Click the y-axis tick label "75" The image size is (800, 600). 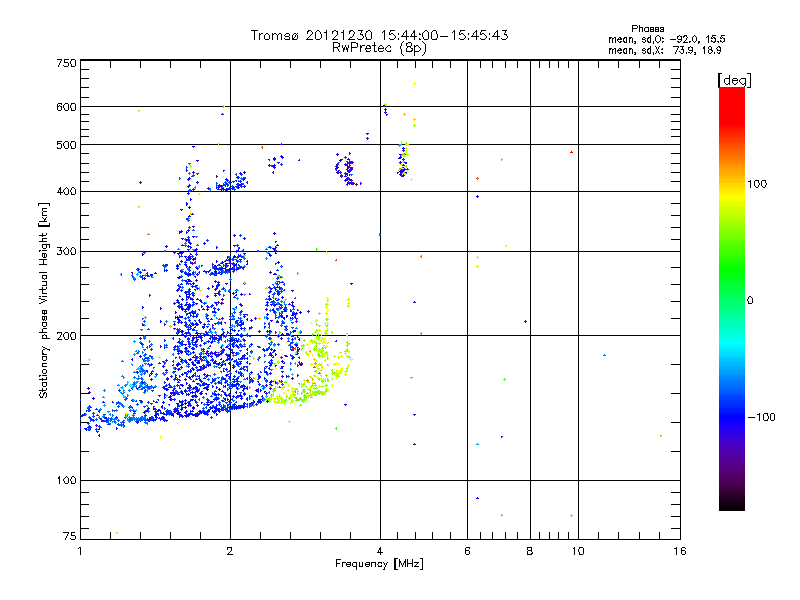click(70, 536)
